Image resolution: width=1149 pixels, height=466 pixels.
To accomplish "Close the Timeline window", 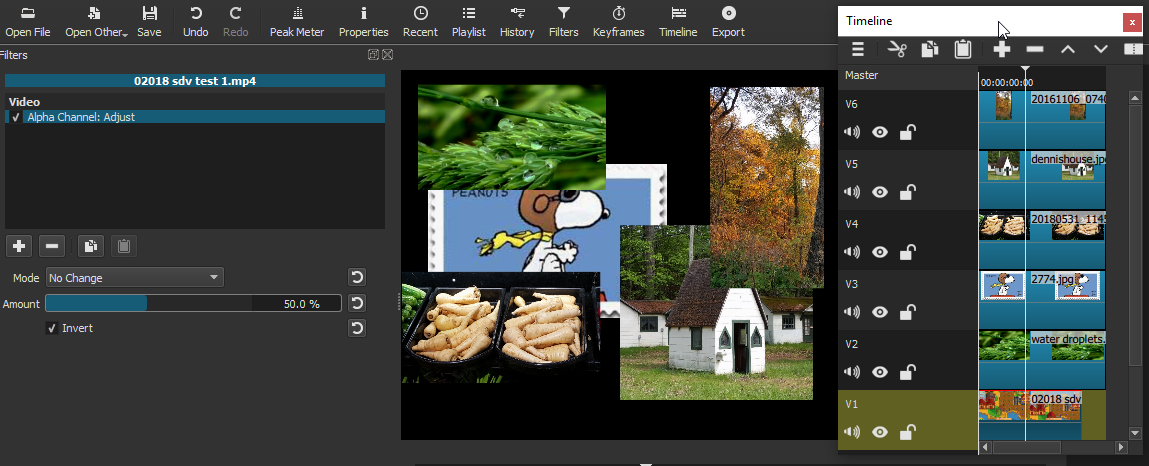I will click(1132, 22).
